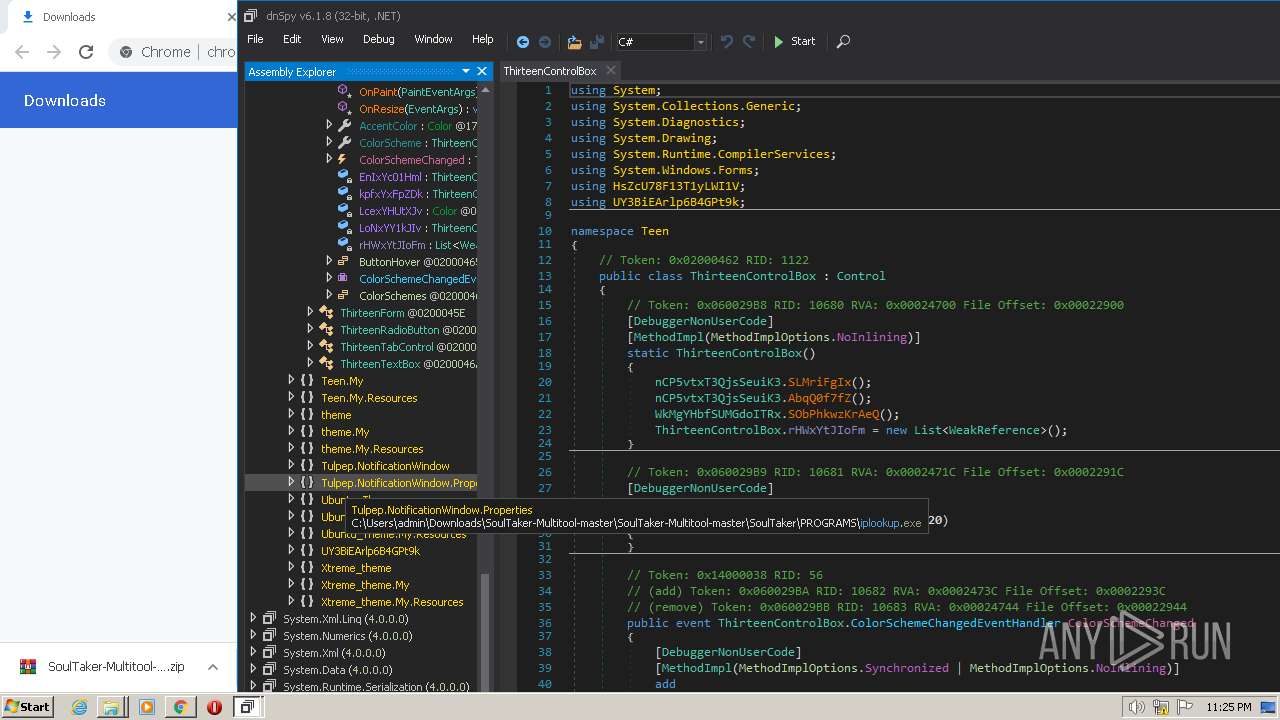Viewport: 1280px width, 720px height.
Task: Select the OnResize method icon
Action: click(344, 109)
